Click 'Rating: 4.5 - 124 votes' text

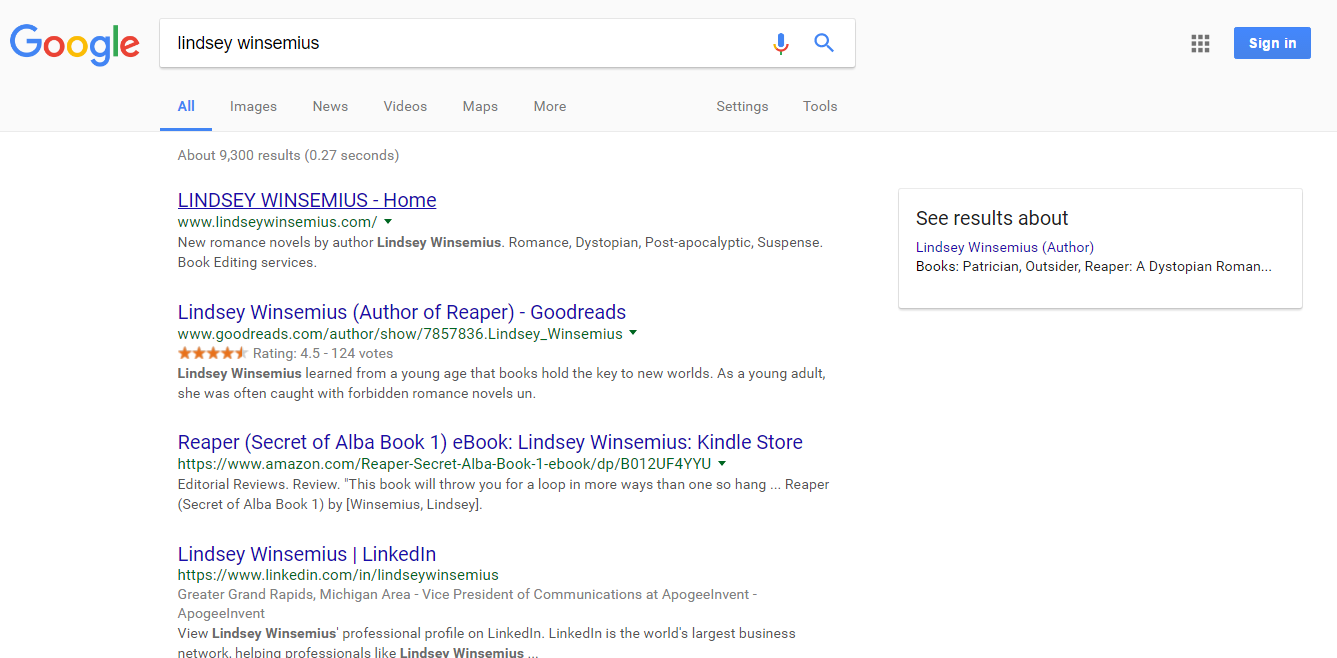click(323, 353)
